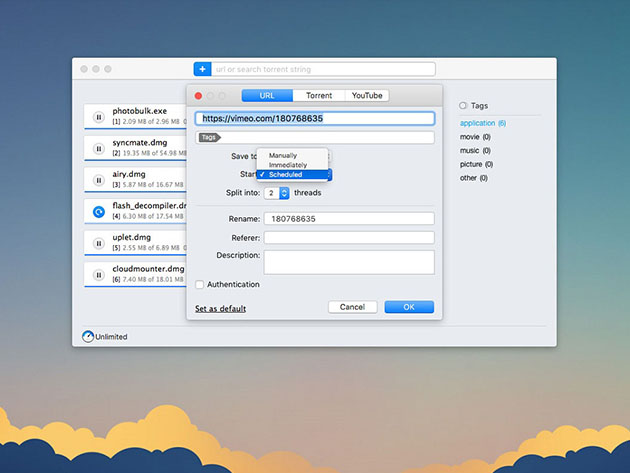Pause the cloudmounter.dmg download
This screenshot has height=473, width=630.
98,274
